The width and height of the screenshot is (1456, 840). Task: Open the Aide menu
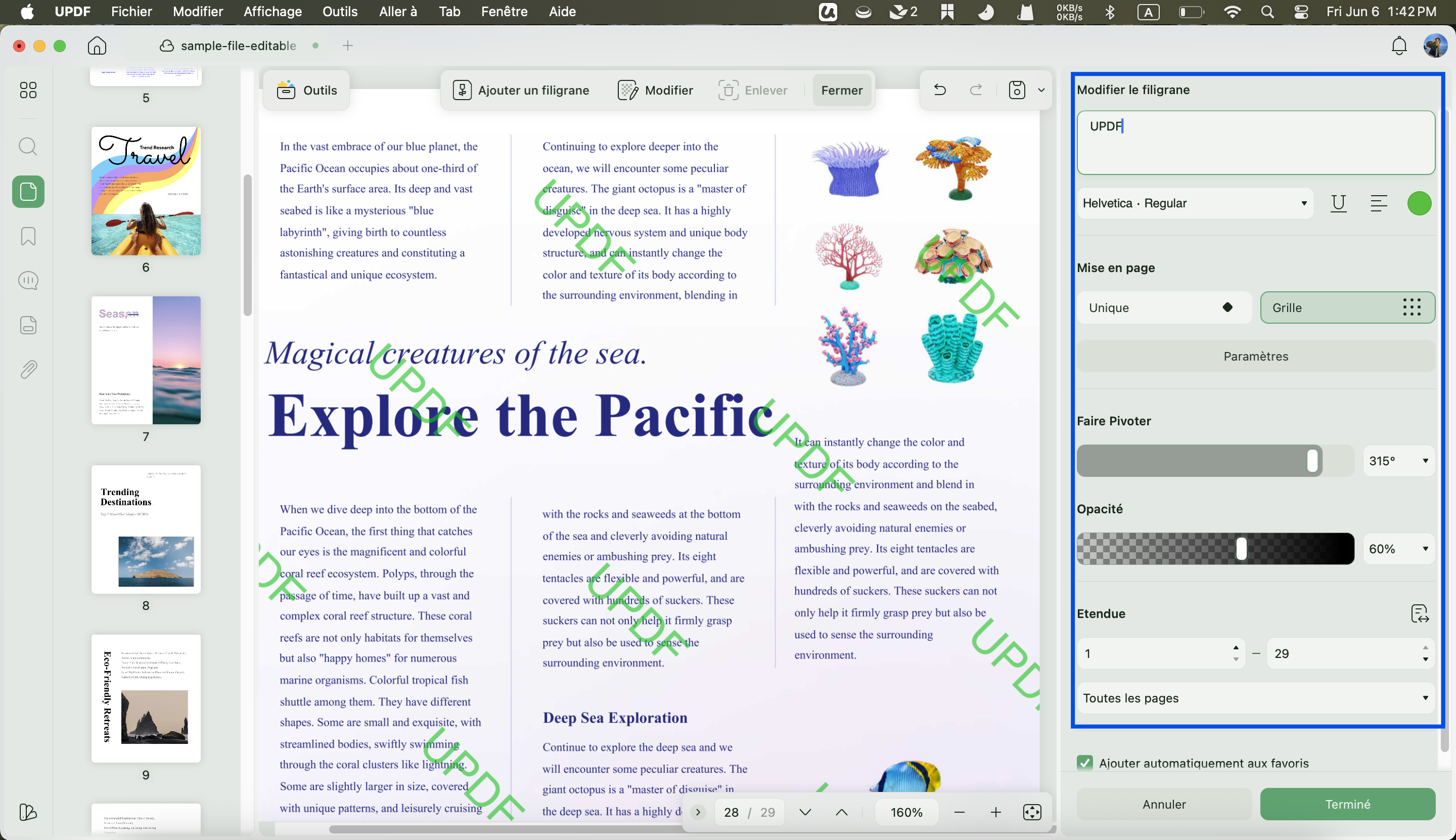(x=562, y=12)
